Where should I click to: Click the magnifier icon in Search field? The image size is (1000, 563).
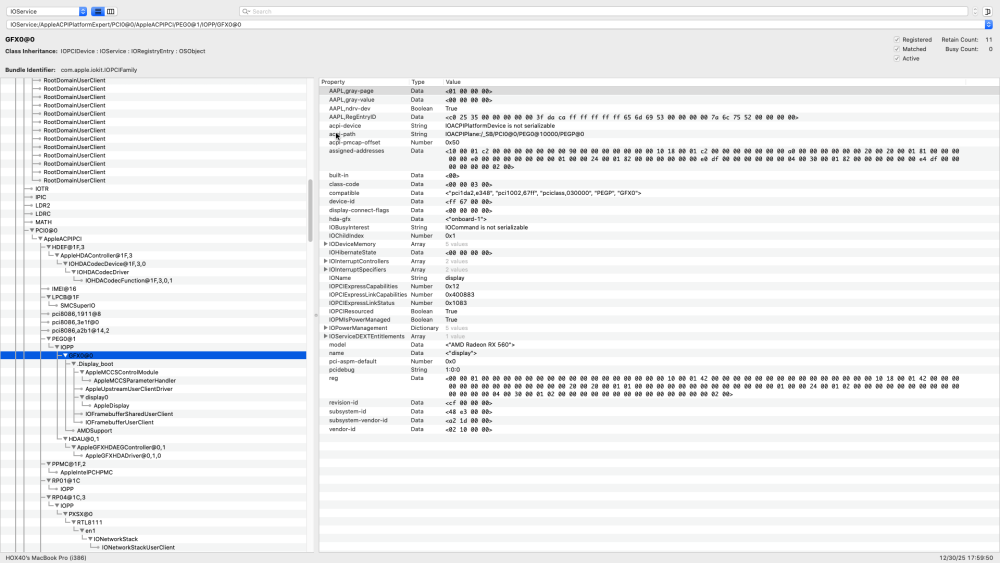coord(246,11)
